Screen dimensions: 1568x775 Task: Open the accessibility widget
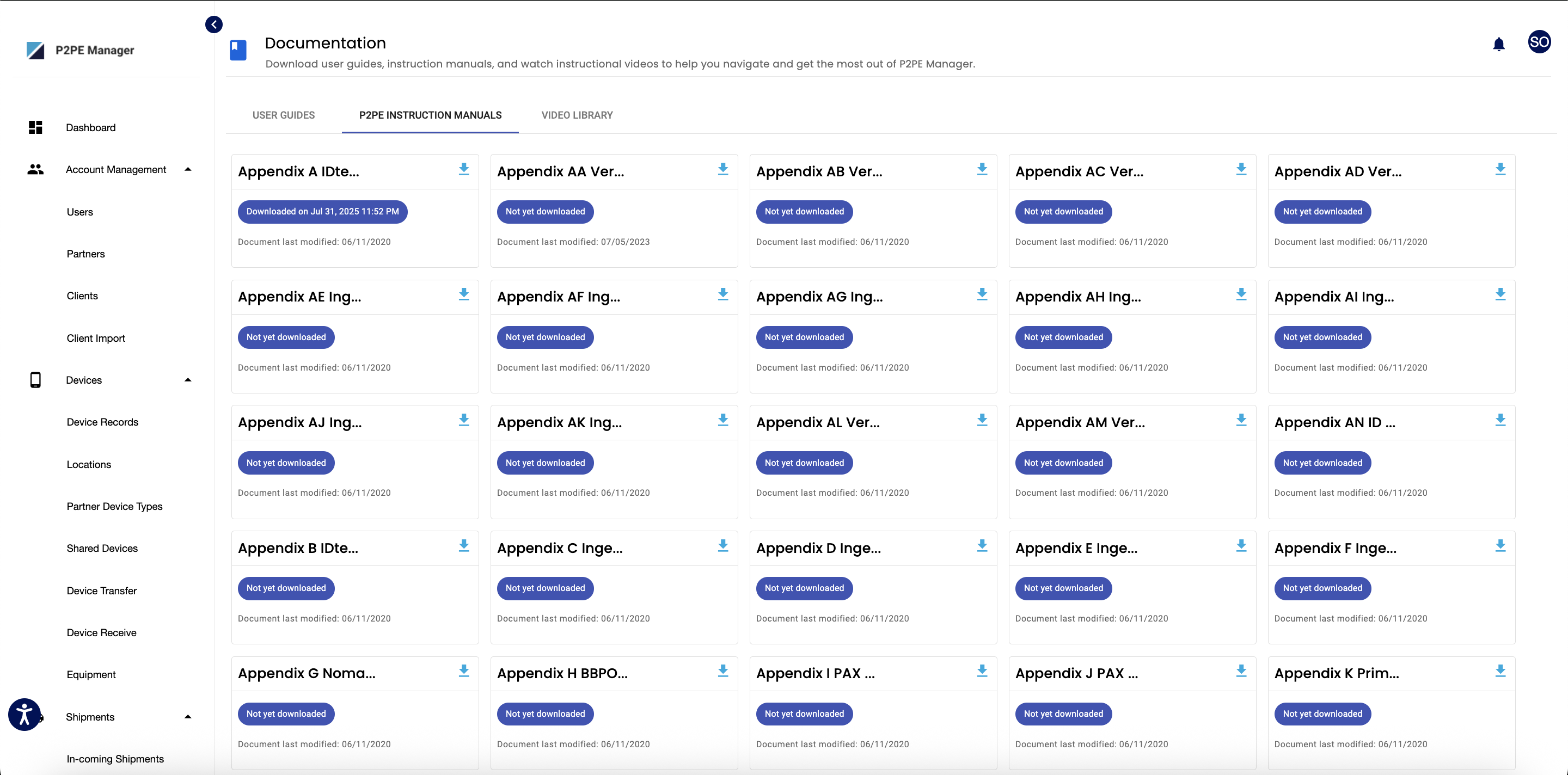click(x=24, y=714)
